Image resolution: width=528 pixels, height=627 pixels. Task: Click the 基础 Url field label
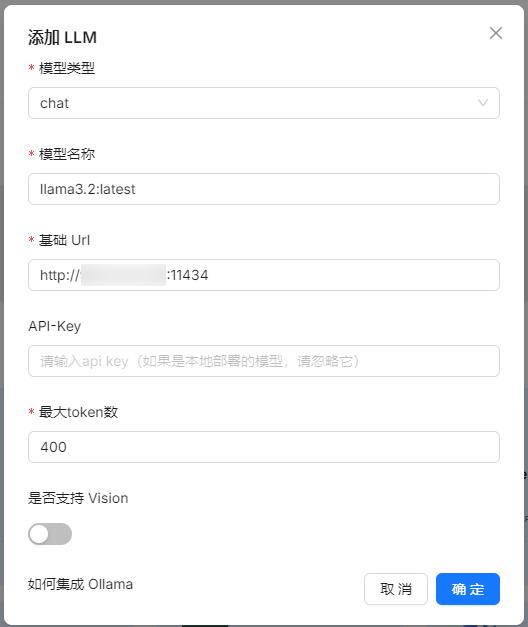click(x=64, y=240)
